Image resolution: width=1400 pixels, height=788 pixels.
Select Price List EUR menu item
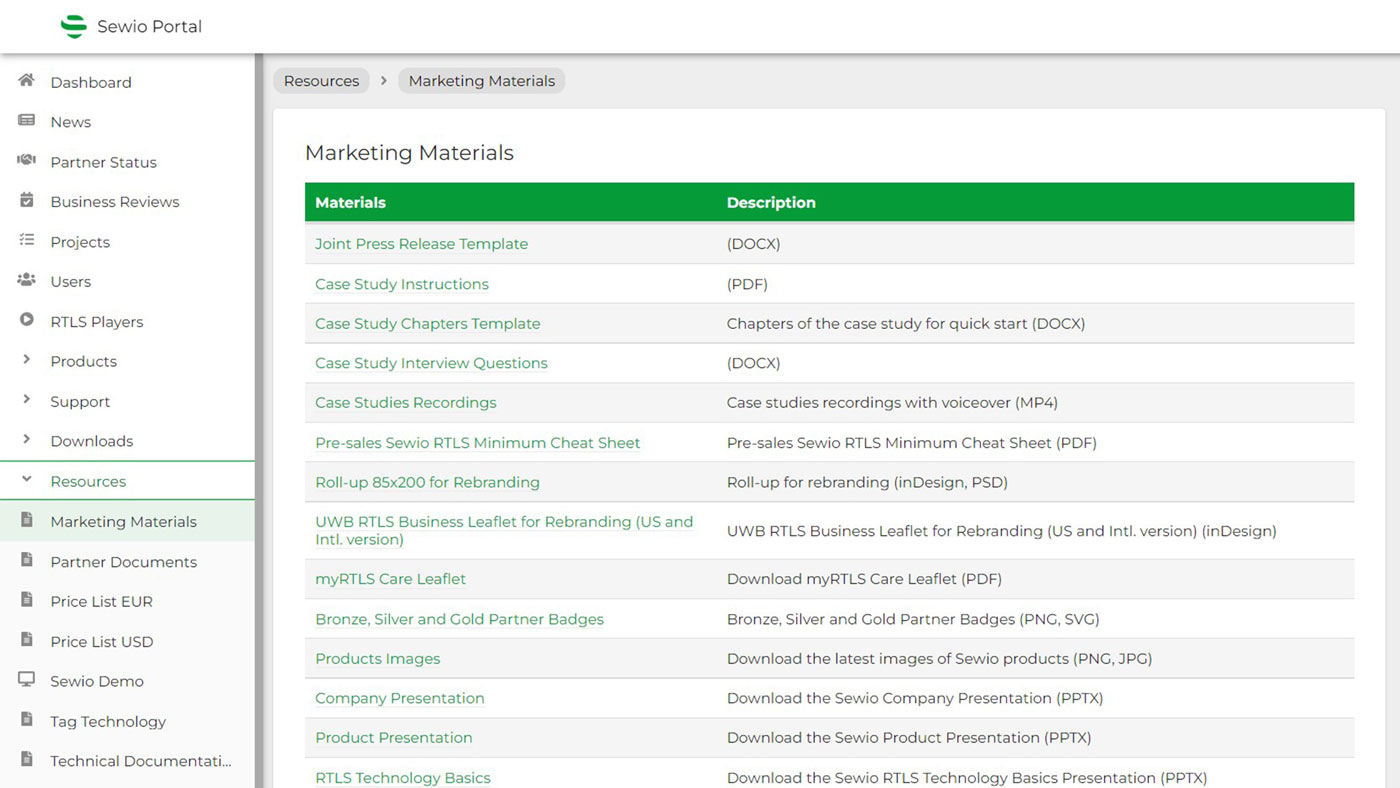(101, 602)
